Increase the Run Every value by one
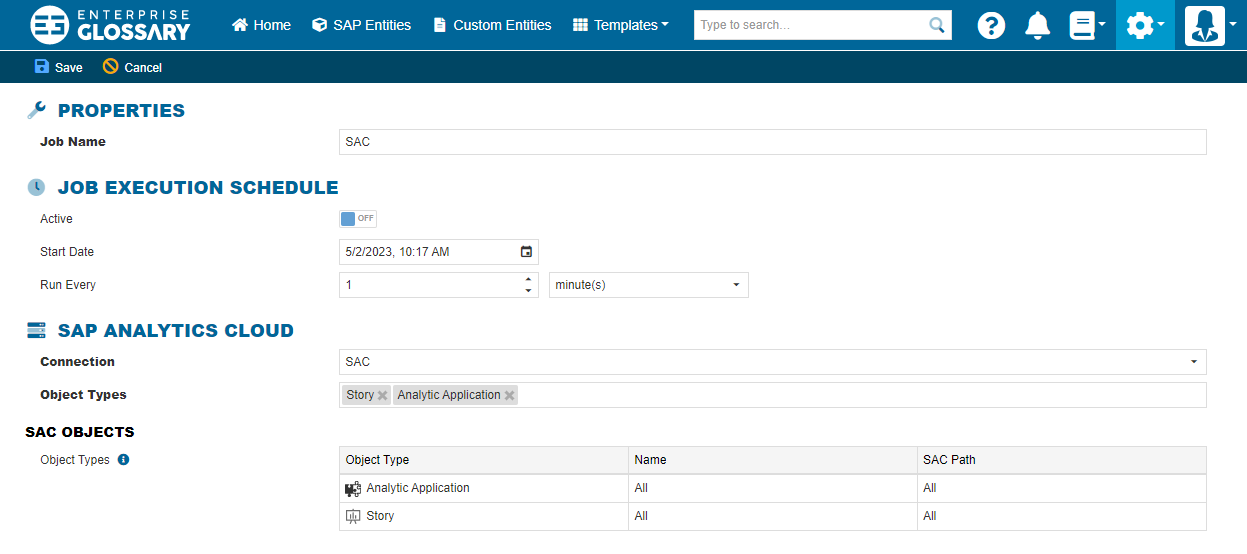This screenshot has width=1247, height=554. point(528,279)
